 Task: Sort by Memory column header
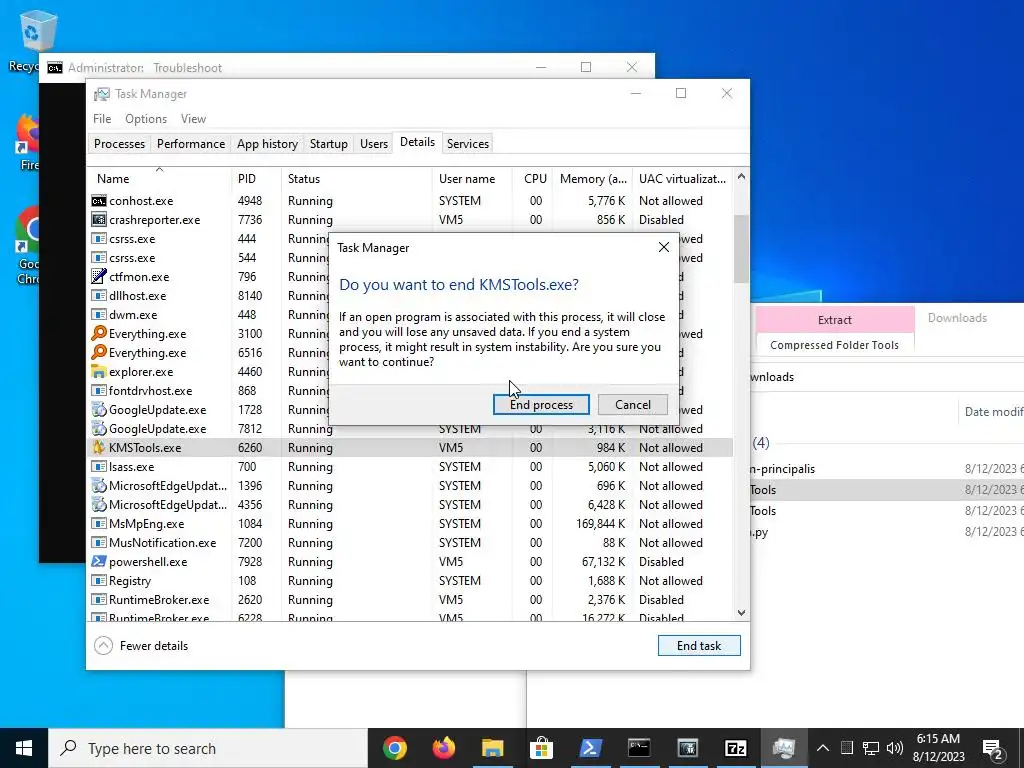click(593, 178)
